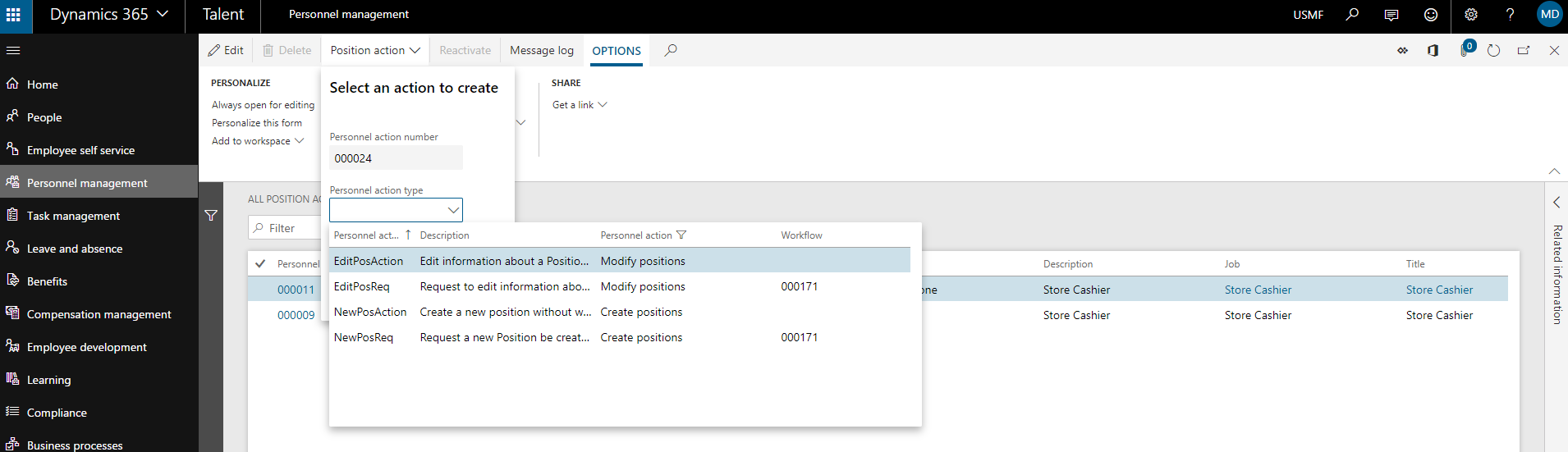
Task: Expand the Personnel action type dropdown
Action: (x=452, y=210)
